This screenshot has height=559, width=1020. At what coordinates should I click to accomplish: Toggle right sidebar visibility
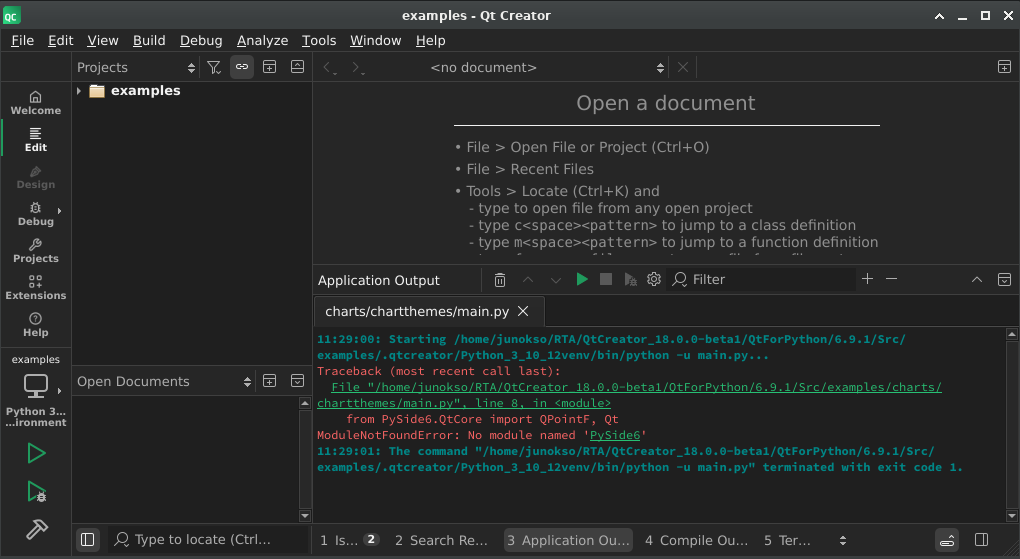point(982,539)
